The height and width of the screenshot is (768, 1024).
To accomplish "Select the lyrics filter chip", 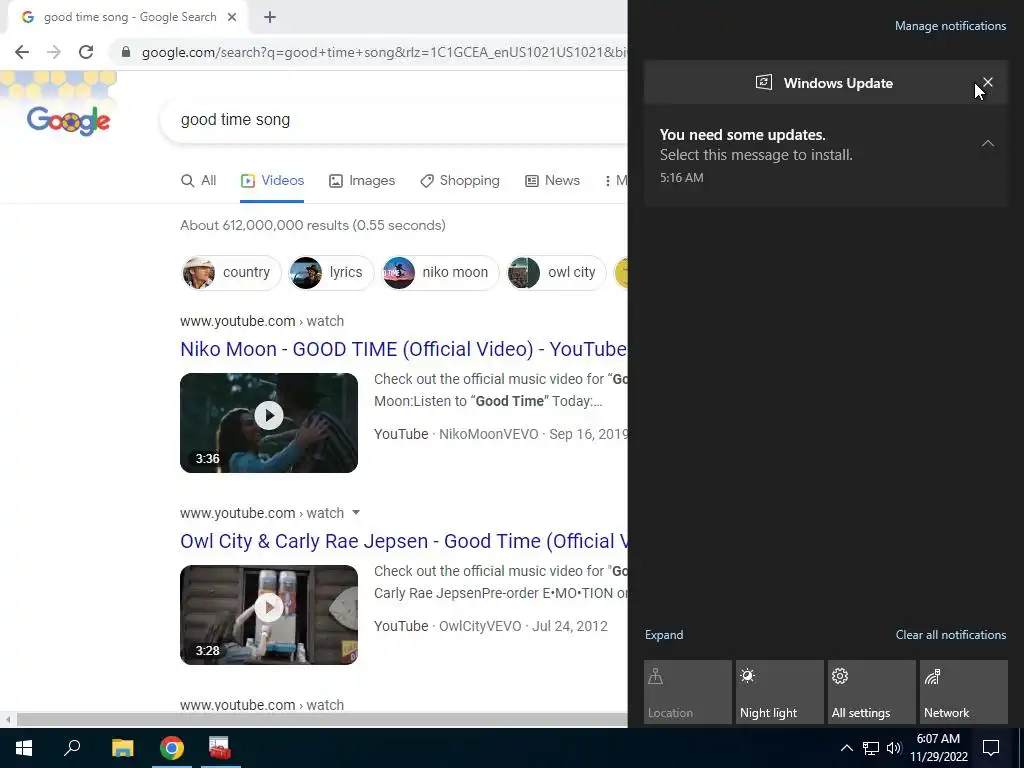I will (330, 272).
